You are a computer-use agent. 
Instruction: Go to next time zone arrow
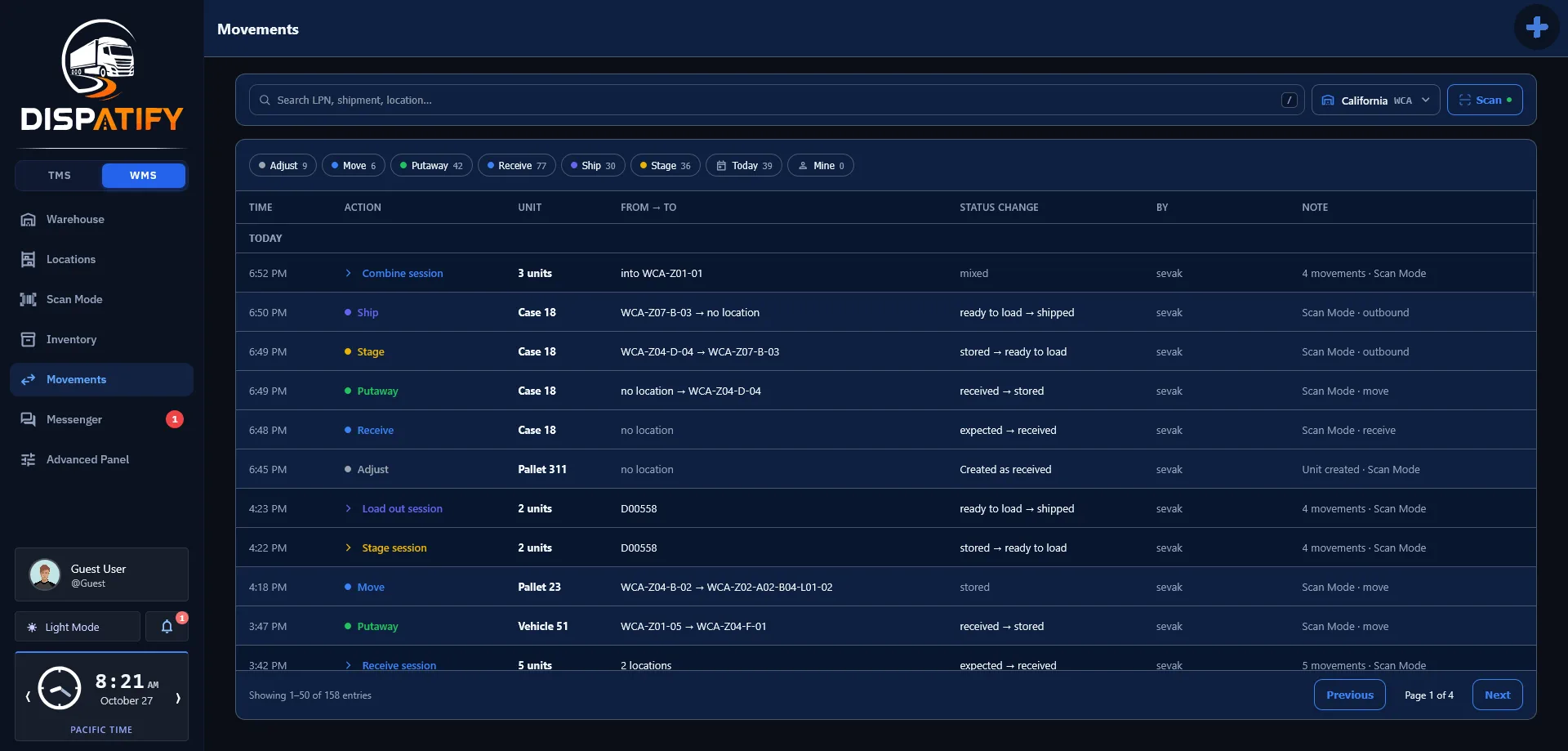177,697
